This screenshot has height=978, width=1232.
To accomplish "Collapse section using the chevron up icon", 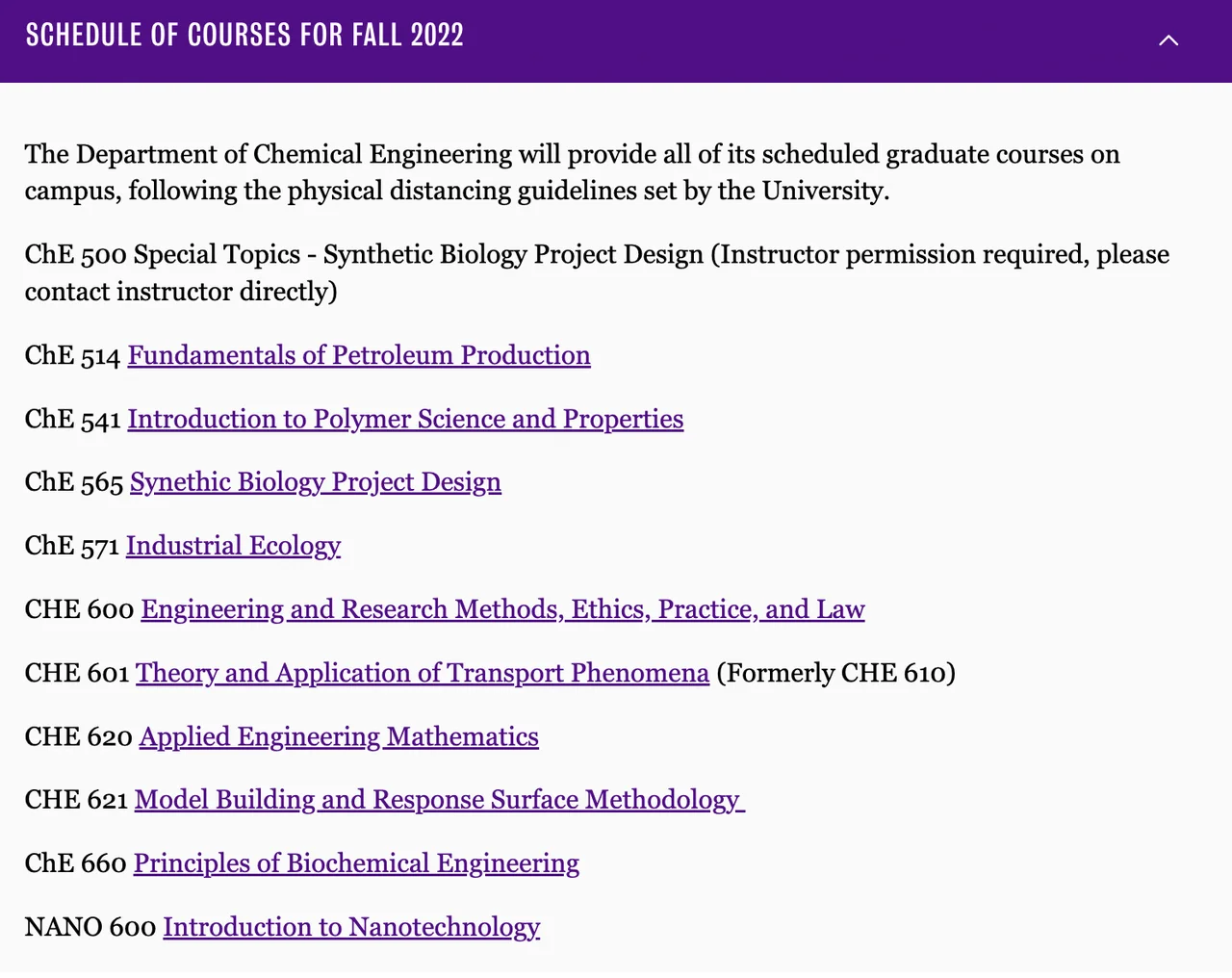I will click(x=1168, y=39).
